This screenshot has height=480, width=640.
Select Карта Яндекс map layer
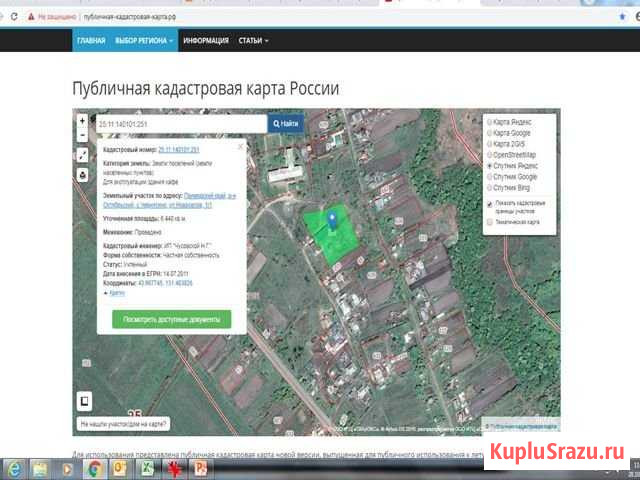click(x=509, y=122)
